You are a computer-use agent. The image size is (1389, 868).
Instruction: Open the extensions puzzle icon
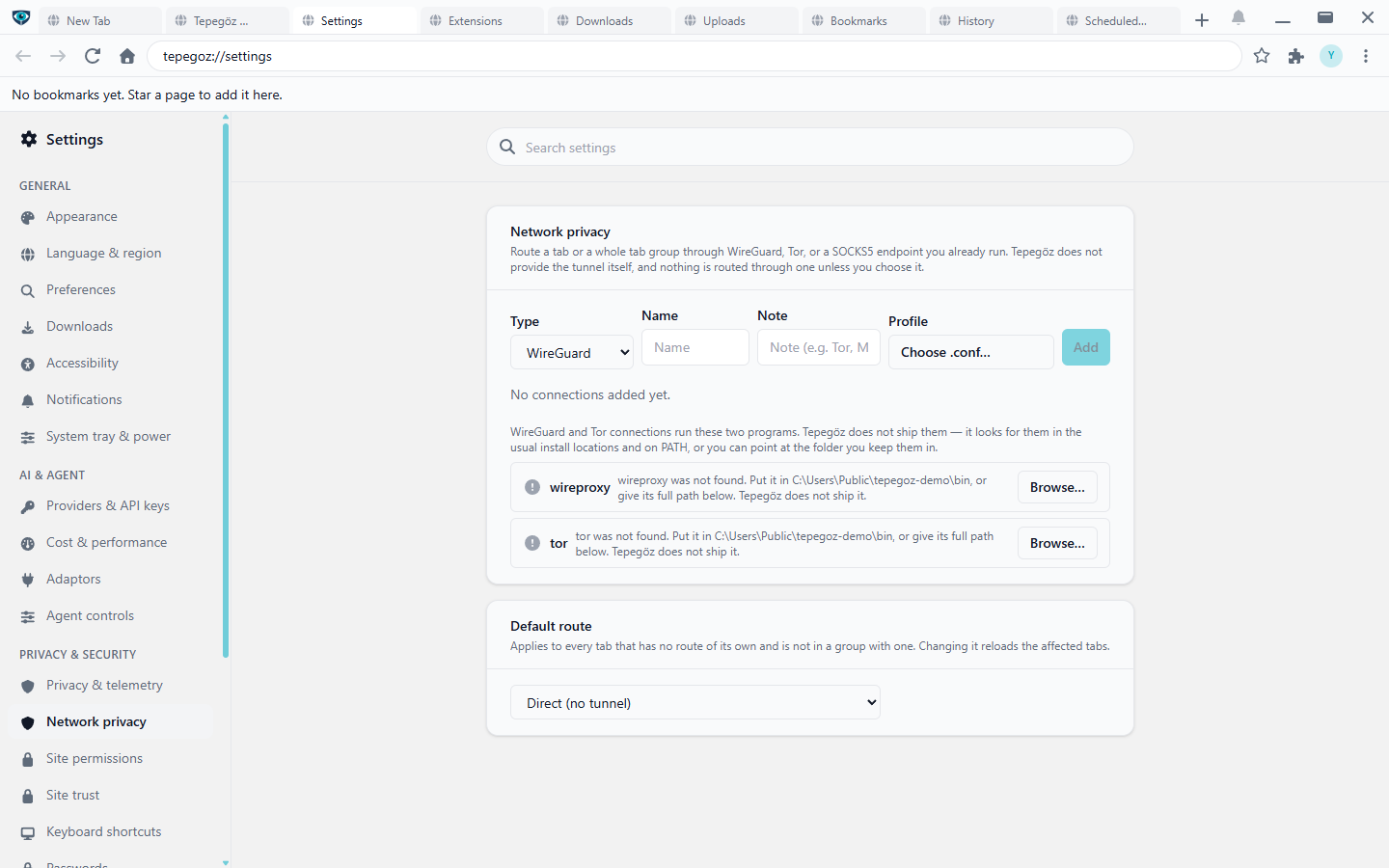pos(1296,56)
